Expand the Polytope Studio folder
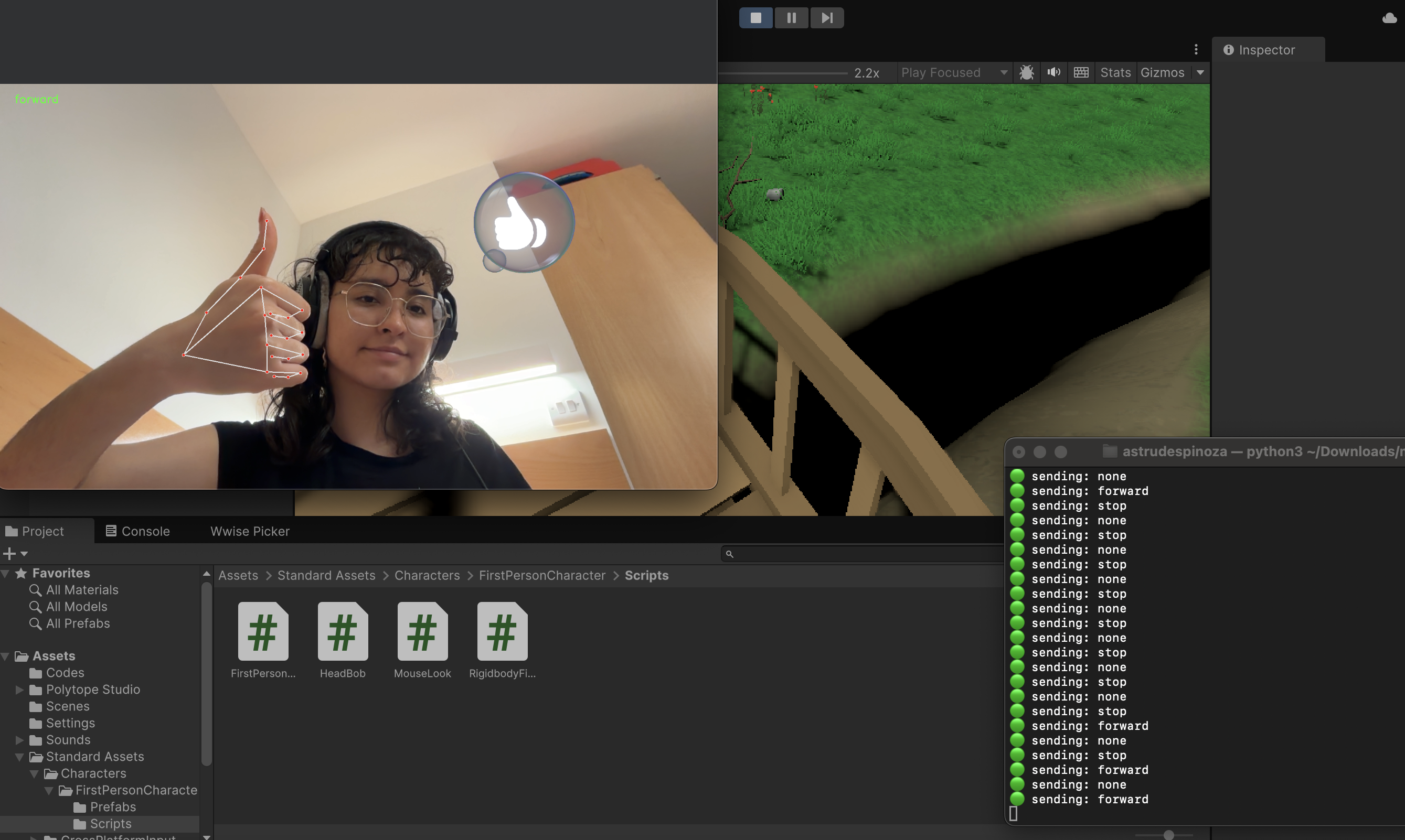Image resolution: width=1405 pixels, height=840 pixels. click(19, 690)
